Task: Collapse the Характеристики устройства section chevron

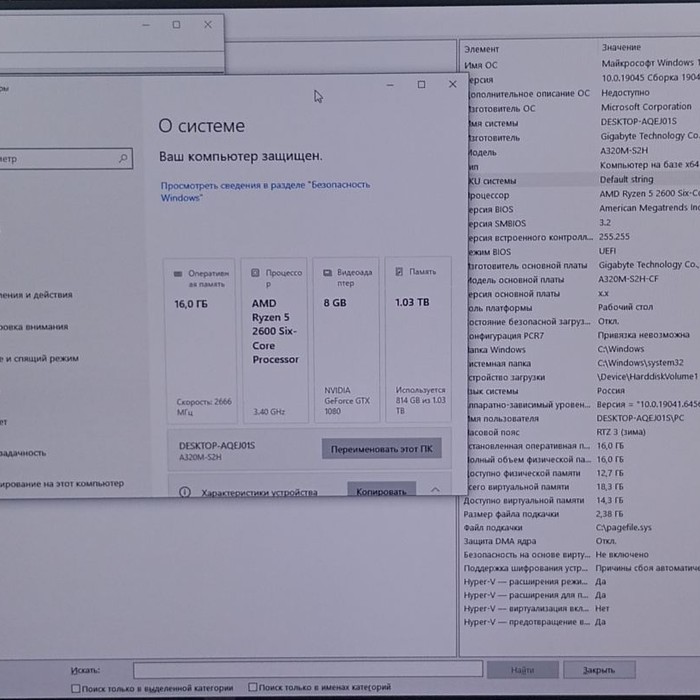Action: point(435,490)
